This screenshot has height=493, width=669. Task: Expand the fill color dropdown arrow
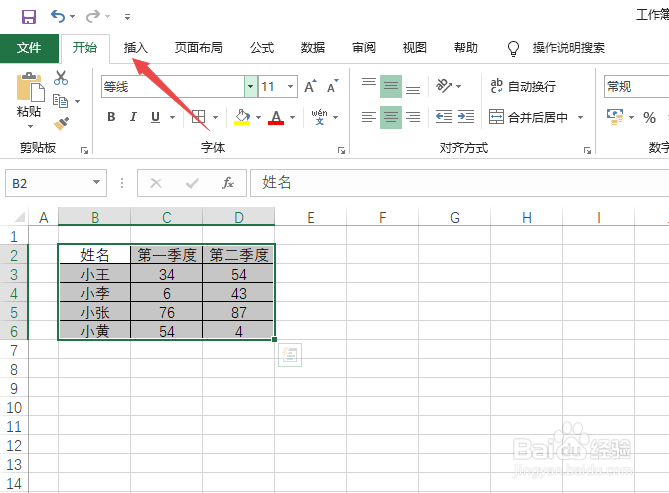pyautogui.click(x=258, y=117)
